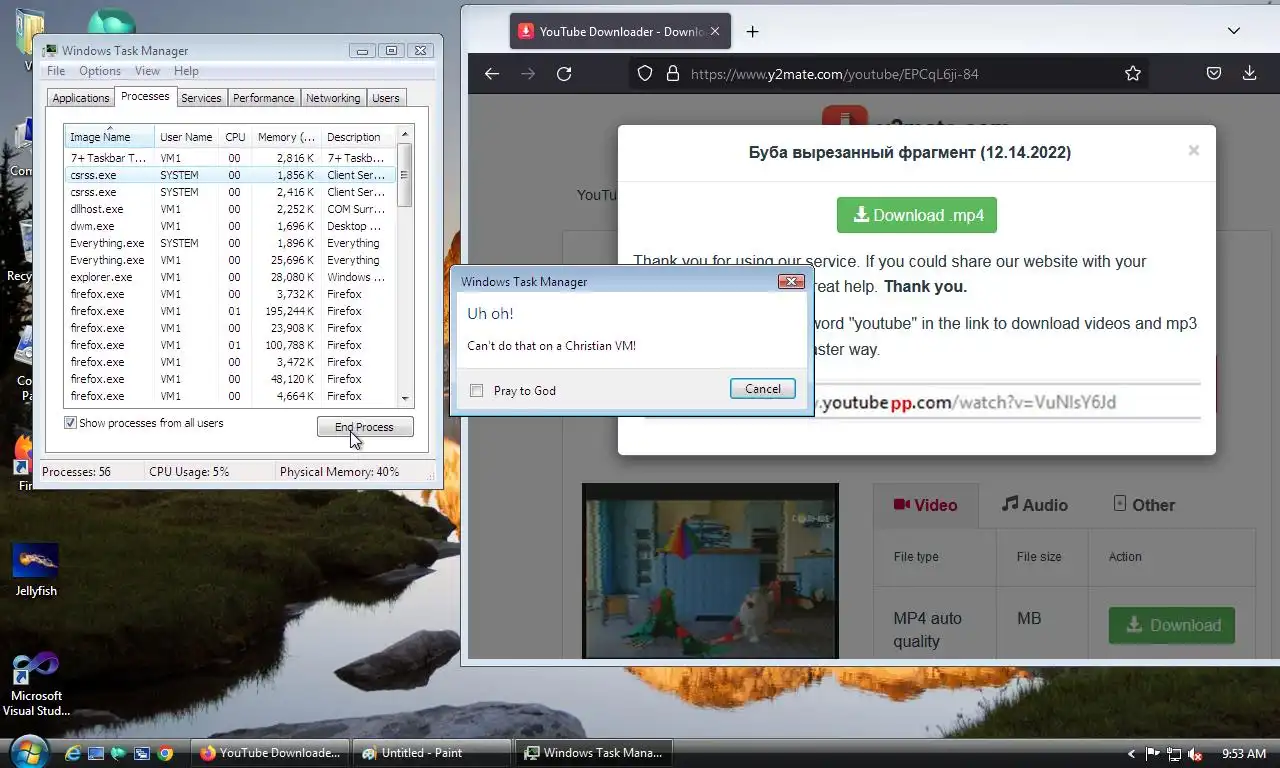Bookmark page with the star icon

[1132, 74]
